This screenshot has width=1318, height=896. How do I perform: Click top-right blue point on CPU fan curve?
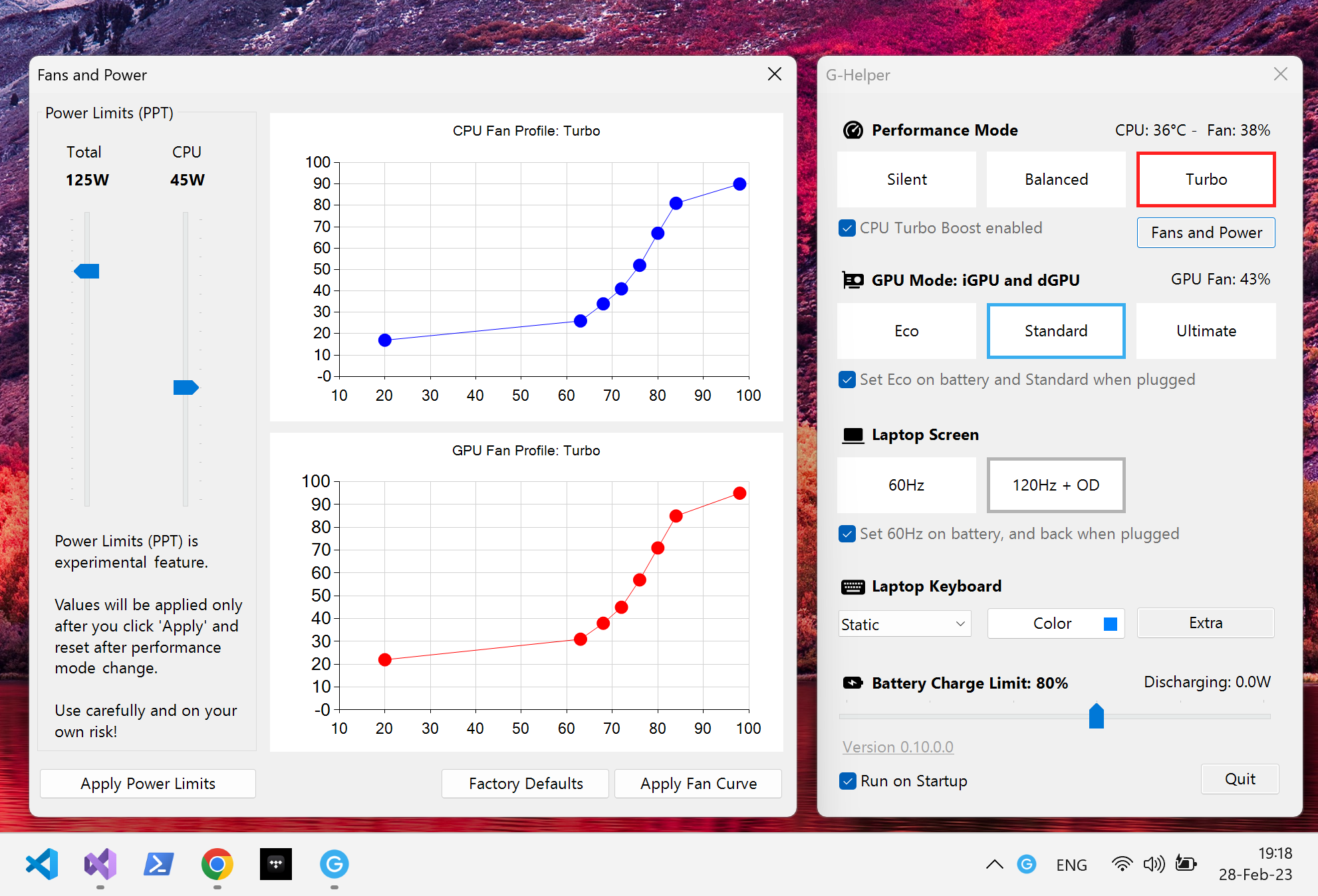tap(739, 184)
